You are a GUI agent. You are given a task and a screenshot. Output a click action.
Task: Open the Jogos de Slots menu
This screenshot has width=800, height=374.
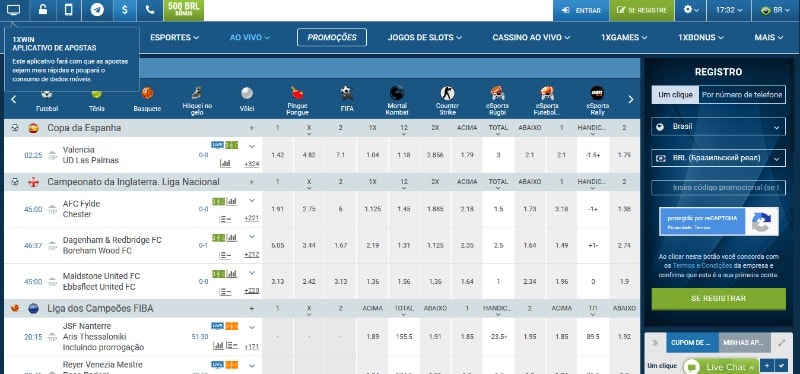click(x=424, y=37)
